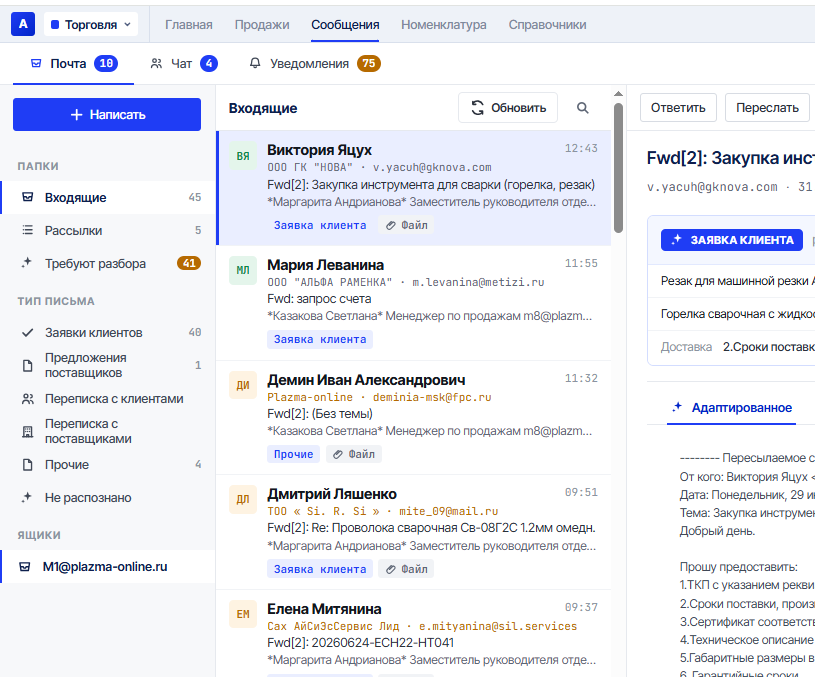815x677 pixels.
Task: Click the ЕМ avatar of Елена Митянина
Action: point(243,614)
